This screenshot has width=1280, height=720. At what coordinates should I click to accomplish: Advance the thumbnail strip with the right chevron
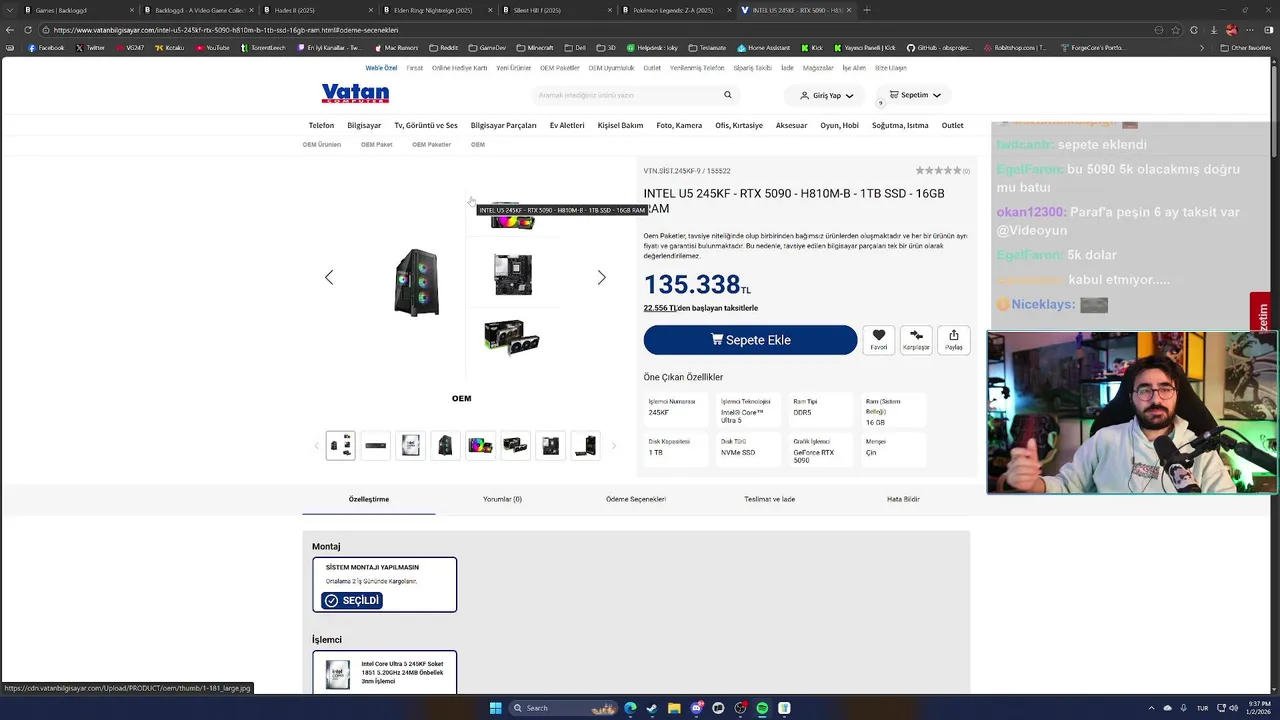(613, 445)
